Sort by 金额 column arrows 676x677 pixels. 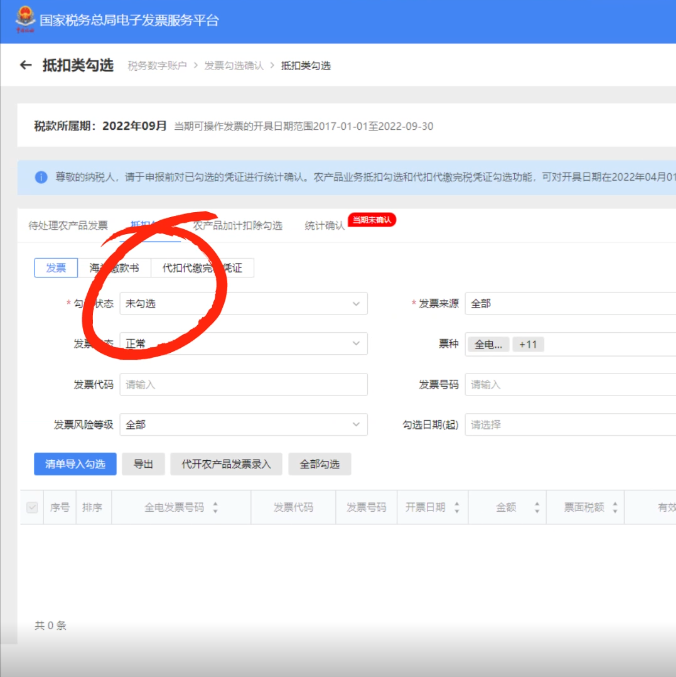pyautogui.click(x=537, y=508)
